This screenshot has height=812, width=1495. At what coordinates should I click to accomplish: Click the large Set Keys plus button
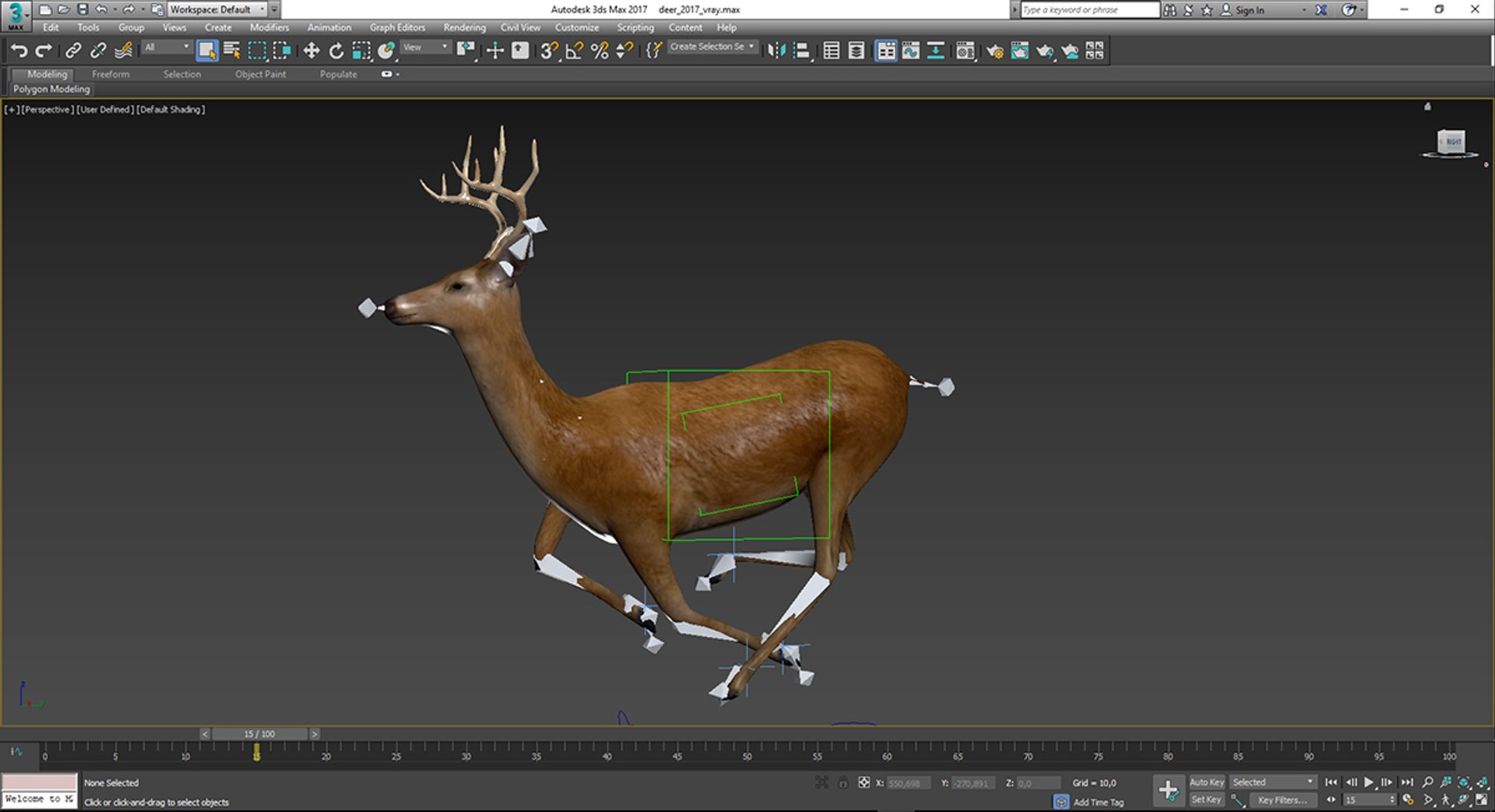click(x=1168, y=790)
